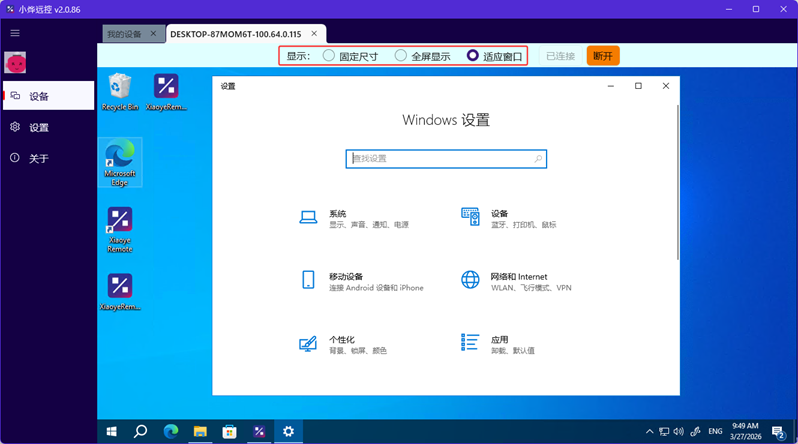Click the orange 断开 button
Screen dimensions: 798x444
(x=603, y=56)
